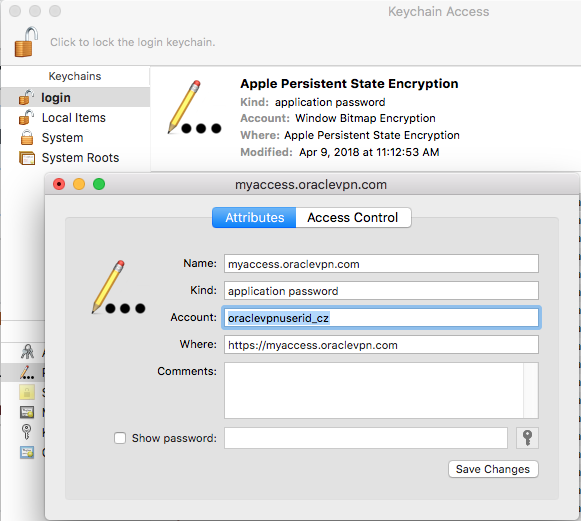Select the All Items keys category icon
The image size is (581, 521).
(x=27, y=352)
